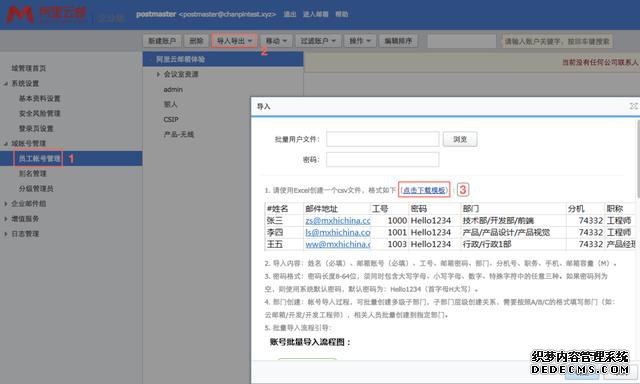Click Hello1234 in the 张三 row
This screenshot has width=640, height=384.
click(431, 220)
